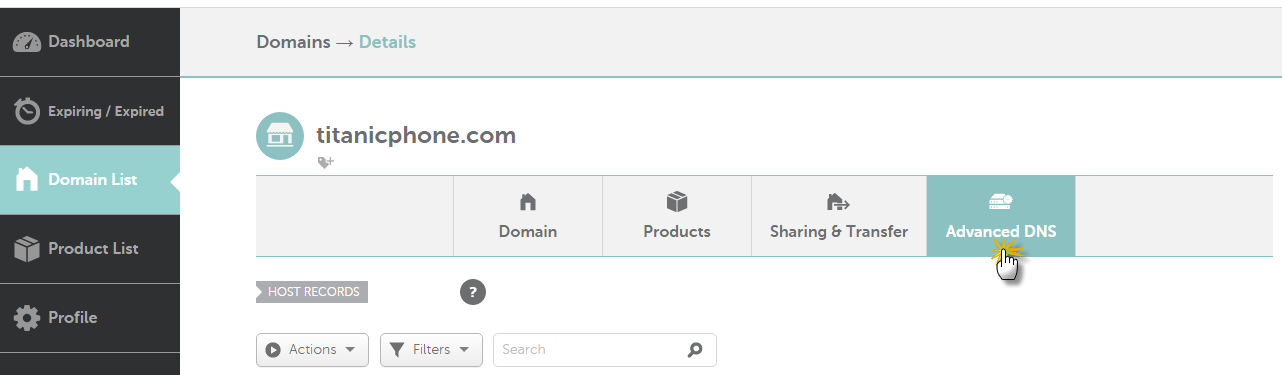Go to Domains breadcrumb link
The width and height of the screenshot is (1282, 375).
point(293,42)
